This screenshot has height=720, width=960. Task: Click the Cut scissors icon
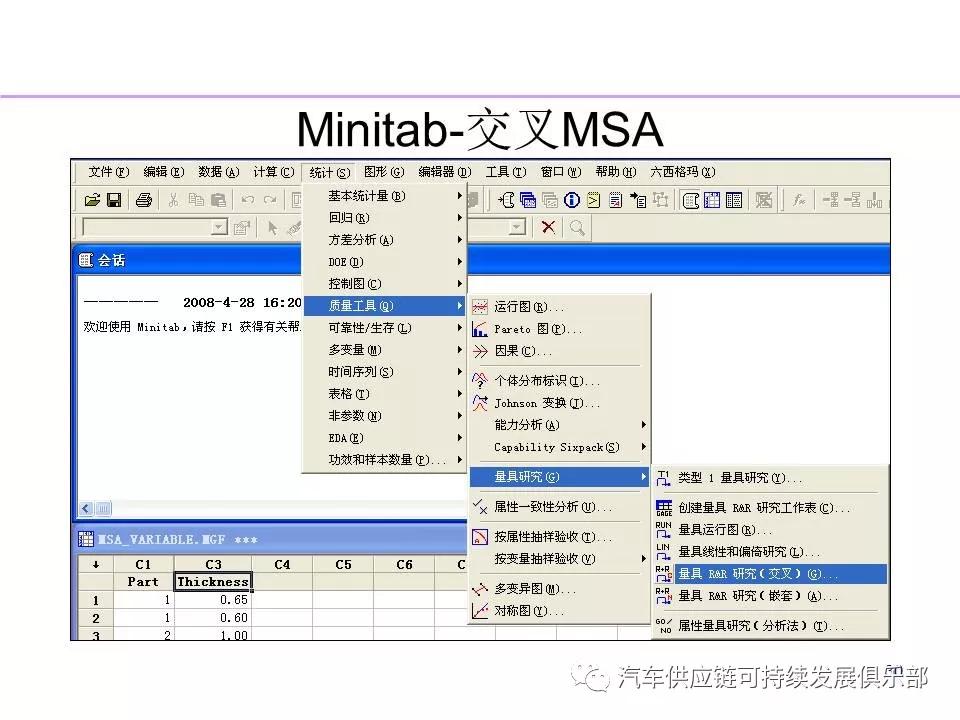coord(173,200)
